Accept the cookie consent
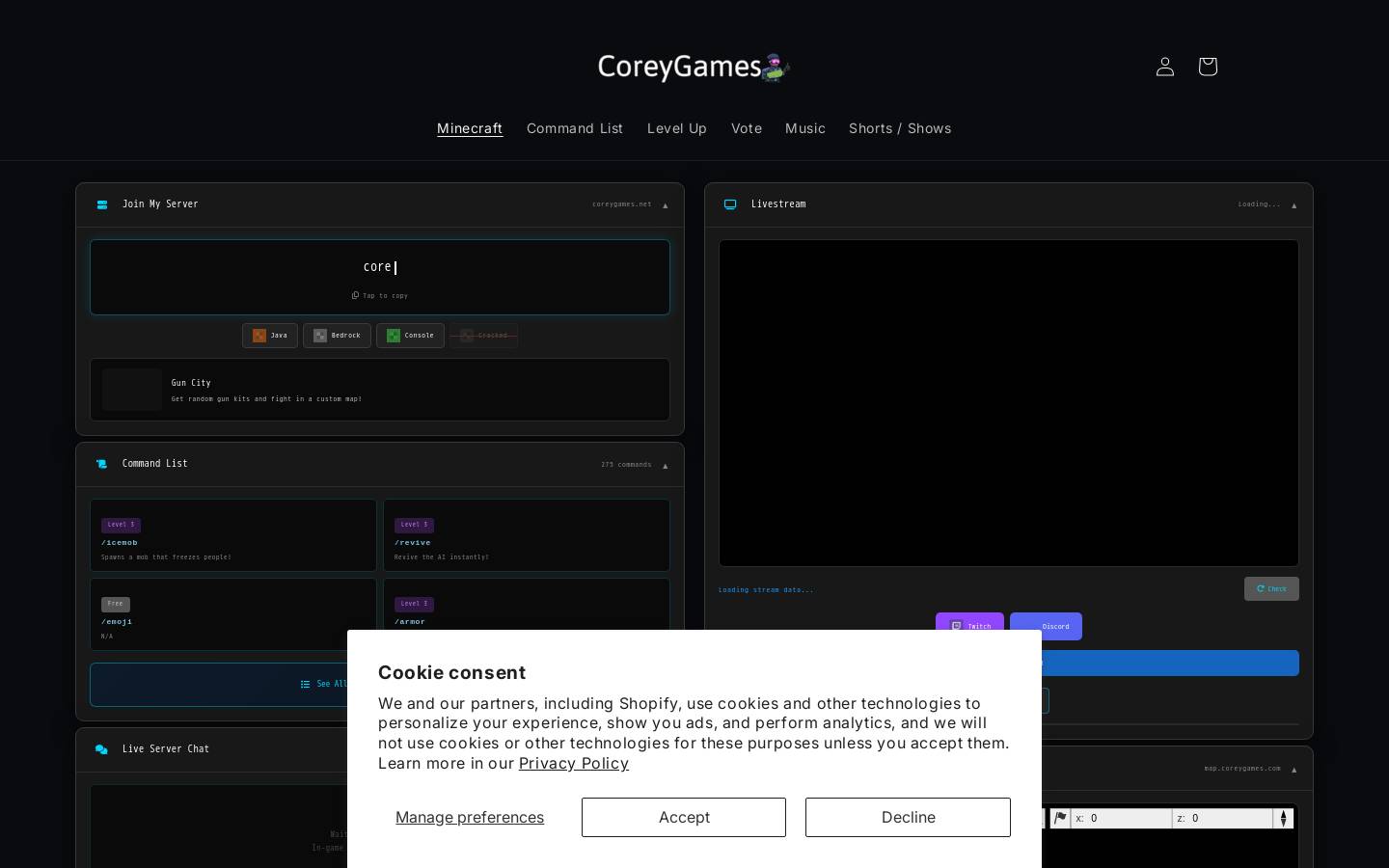 [684, 817]
